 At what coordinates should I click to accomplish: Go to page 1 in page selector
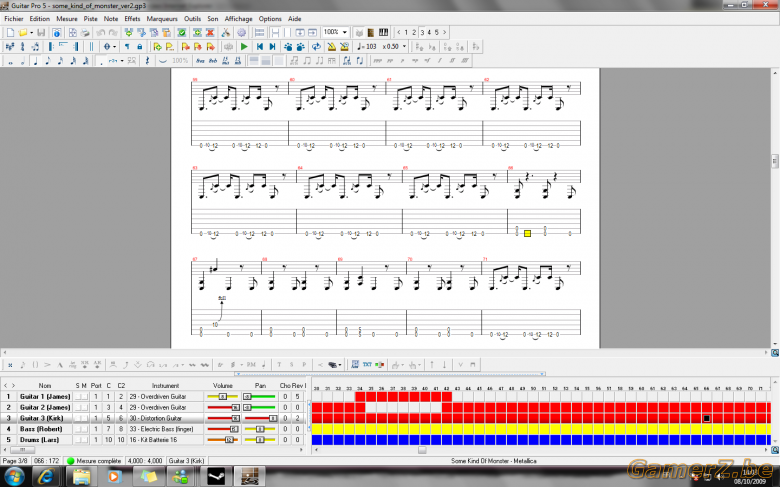tap(406, 32)
